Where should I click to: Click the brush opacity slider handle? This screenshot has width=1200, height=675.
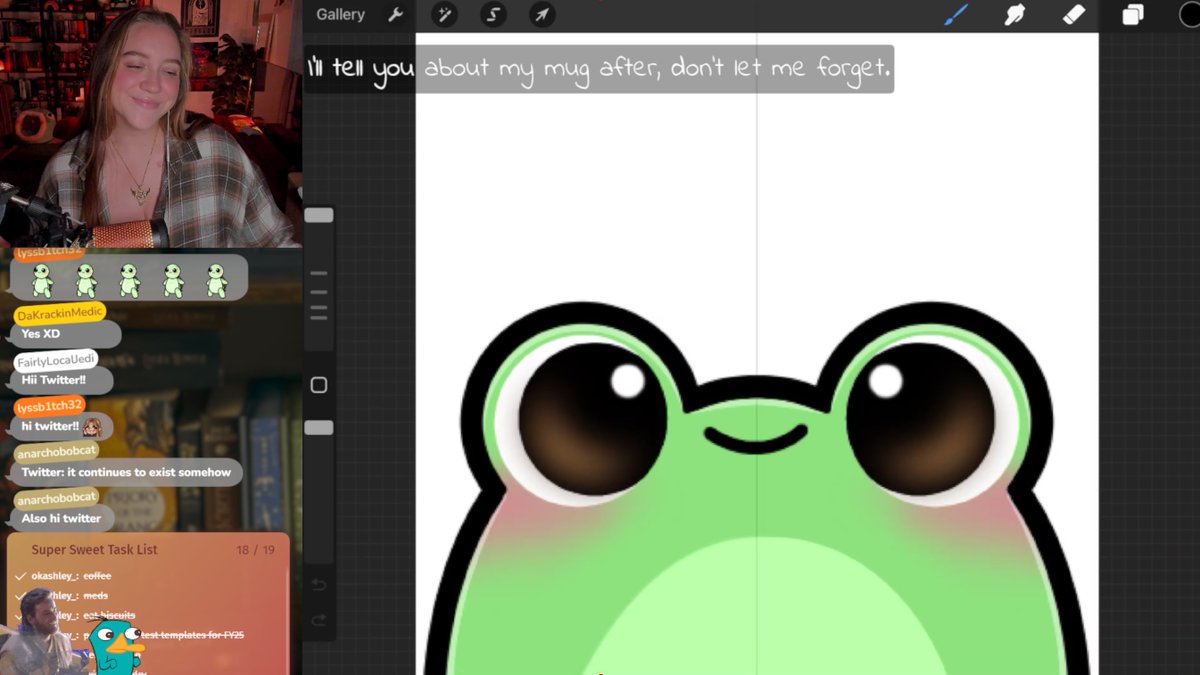[319, 427]
